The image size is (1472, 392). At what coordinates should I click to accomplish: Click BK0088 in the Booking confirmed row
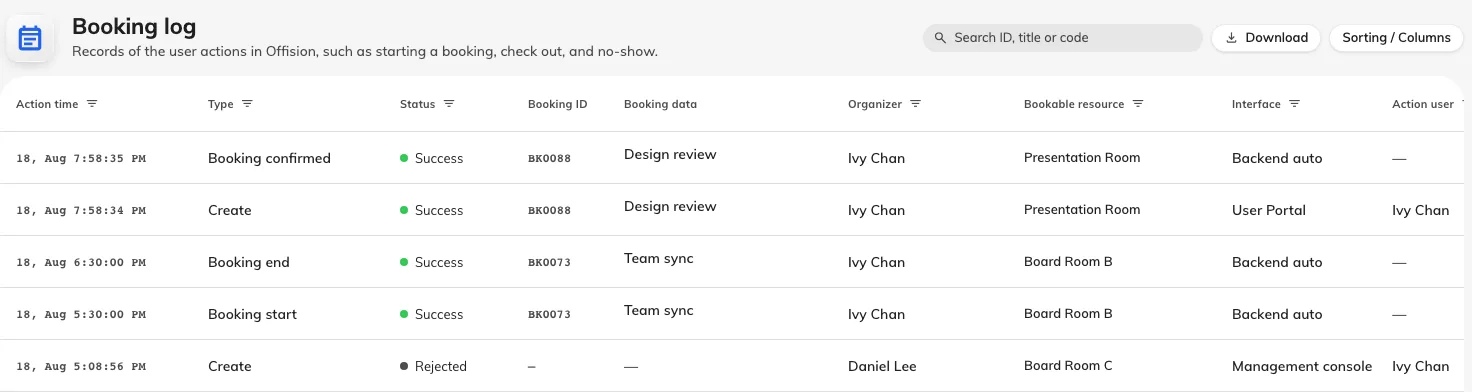tap(549, 158)
